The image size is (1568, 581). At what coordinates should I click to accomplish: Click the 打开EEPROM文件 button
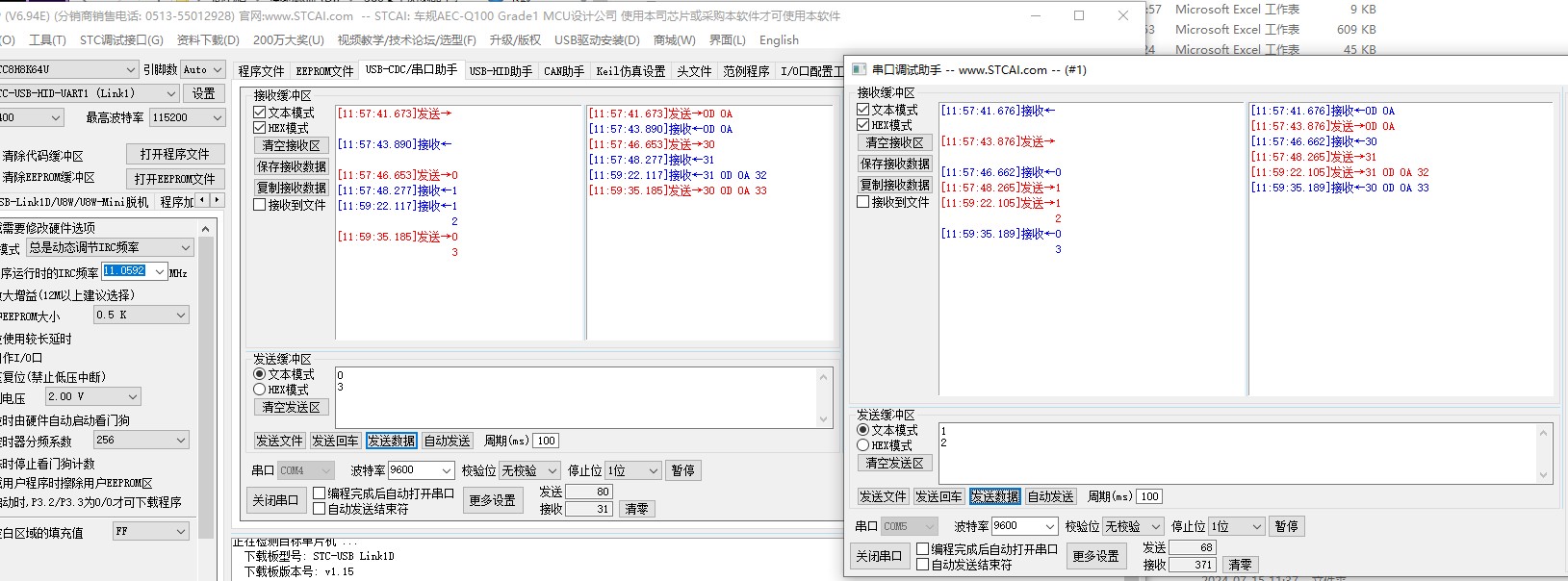(175, 179)
